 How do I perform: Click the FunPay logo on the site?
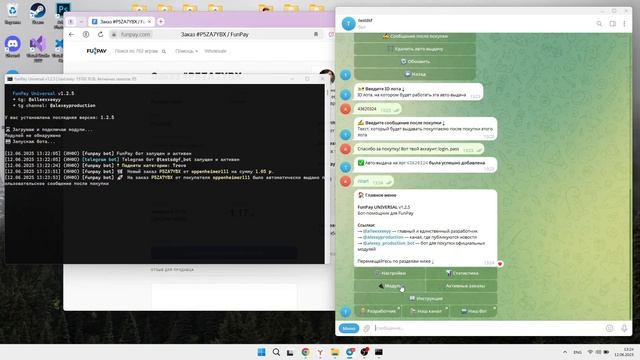tap(97, 51)
